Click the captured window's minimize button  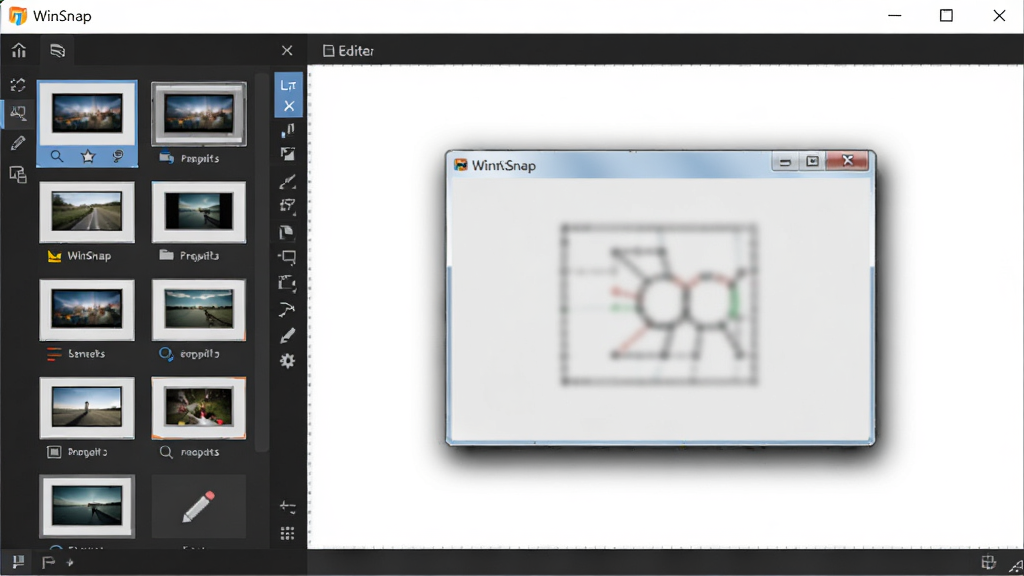tap(785, 161)
